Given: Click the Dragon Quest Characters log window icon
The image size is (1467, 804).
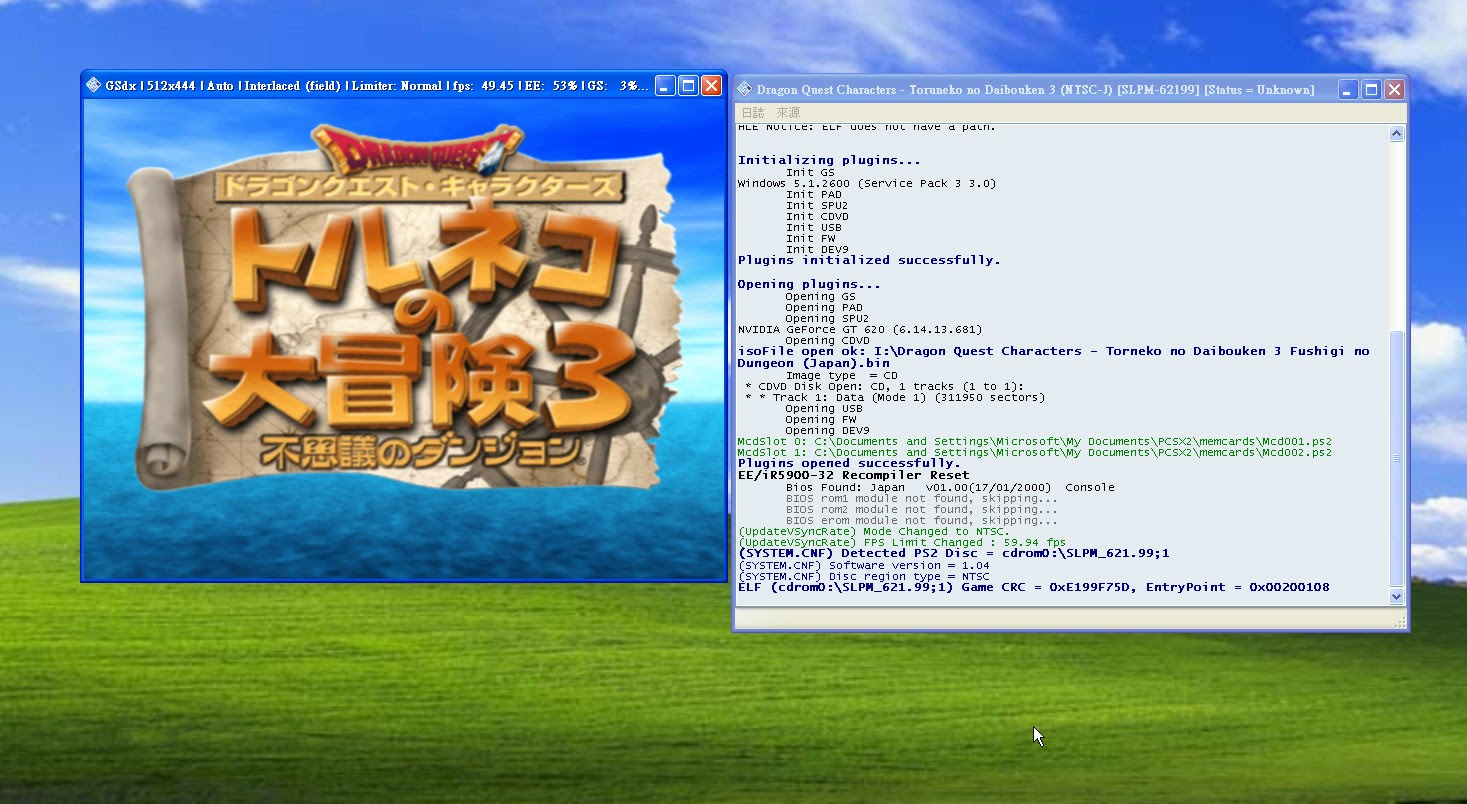Looking at the screenshot, I should [x=745, y=90].
